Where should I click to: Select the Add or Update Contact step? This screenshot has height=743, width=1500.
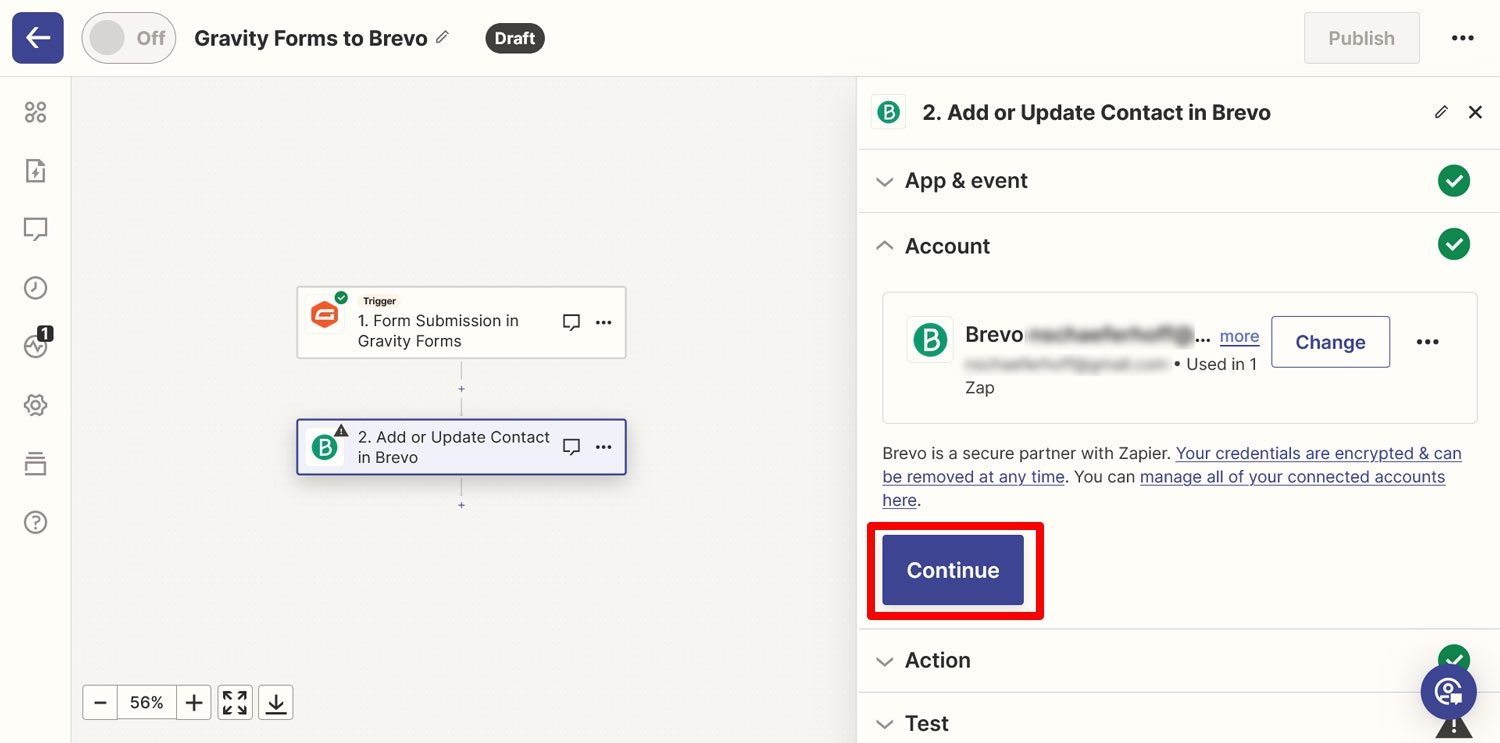[x=461, y=447]
